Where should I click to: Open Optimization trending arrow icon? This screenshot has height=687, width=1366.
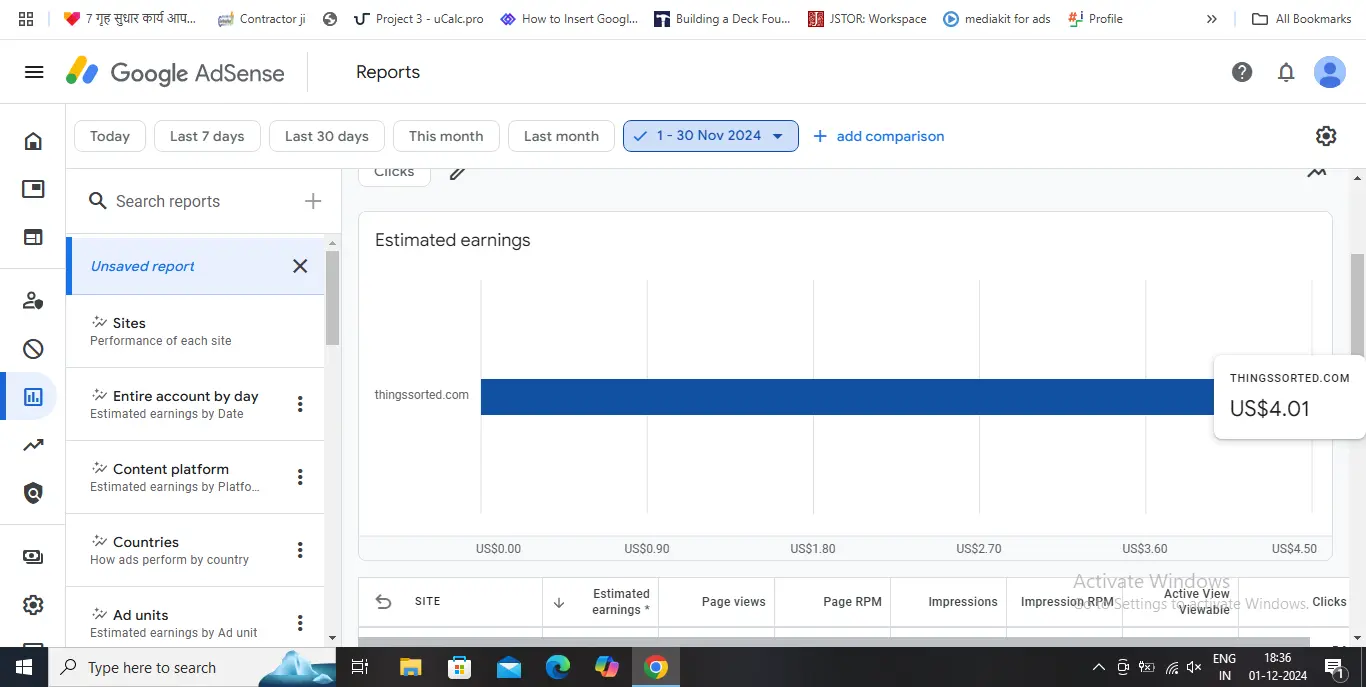pyautogui.click(x=33, y=445)
